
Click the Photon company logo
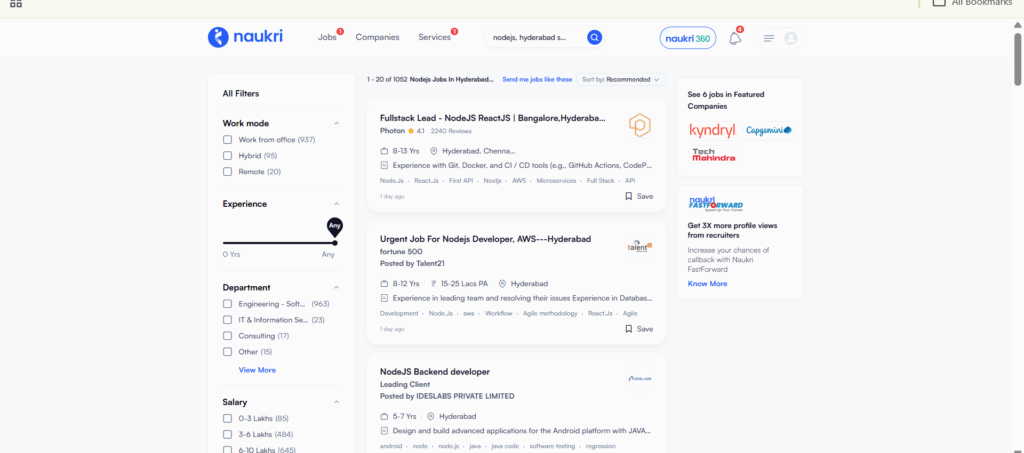pos(640,125)
